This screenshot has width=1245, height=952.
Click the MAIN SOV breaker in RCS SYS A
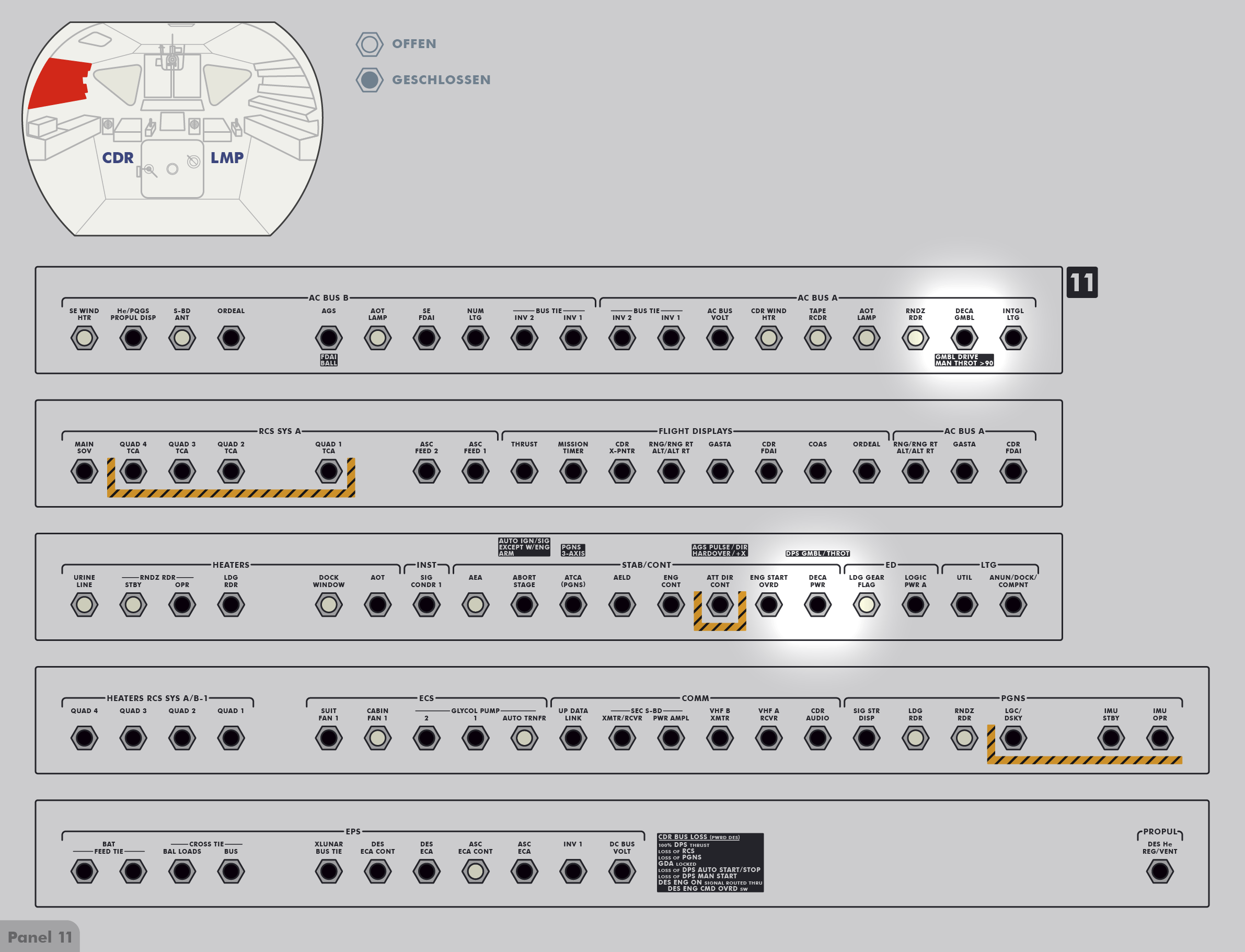click(x=84, y=472)
